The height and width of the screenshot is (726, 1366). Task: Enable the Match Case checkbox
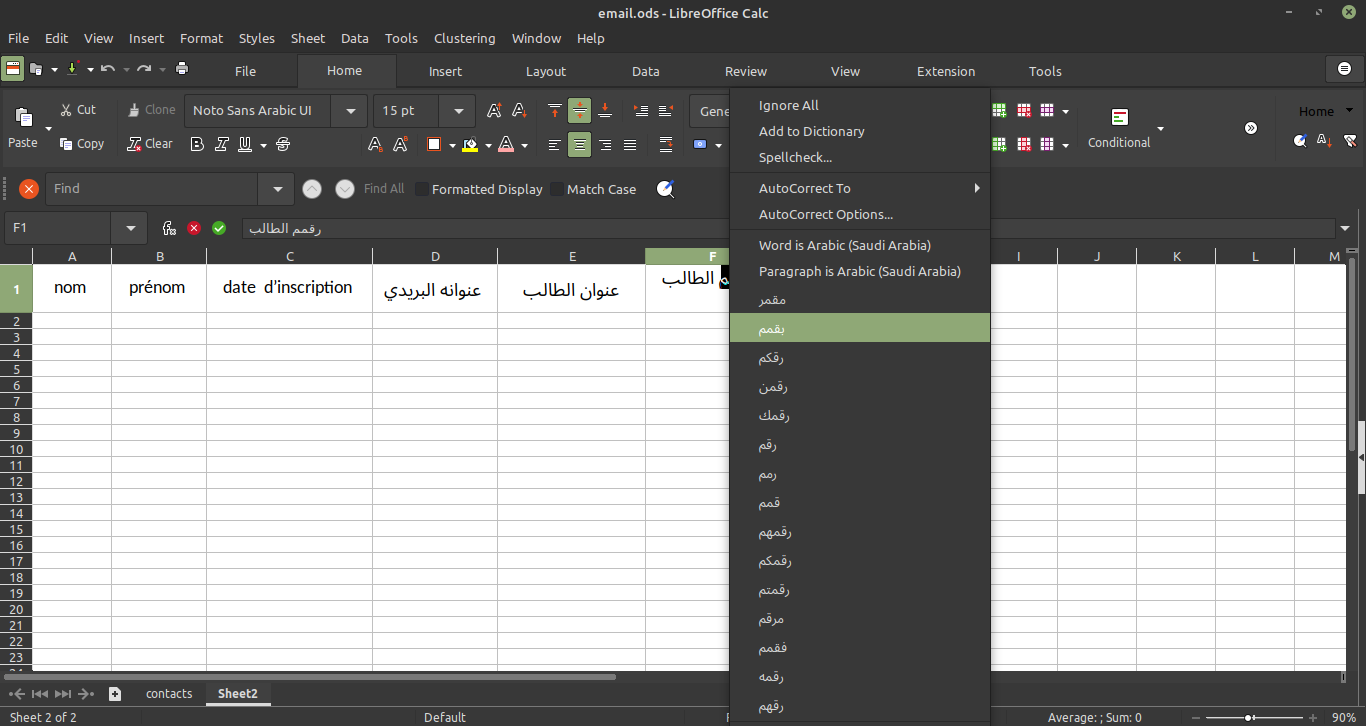pos(558,189)
